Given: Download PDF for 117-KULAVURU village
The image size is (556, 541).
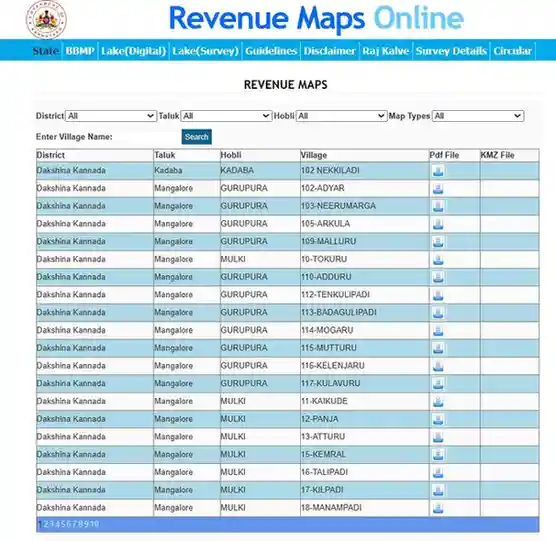Looking at the screenshot, I should [x=438, y=384].
